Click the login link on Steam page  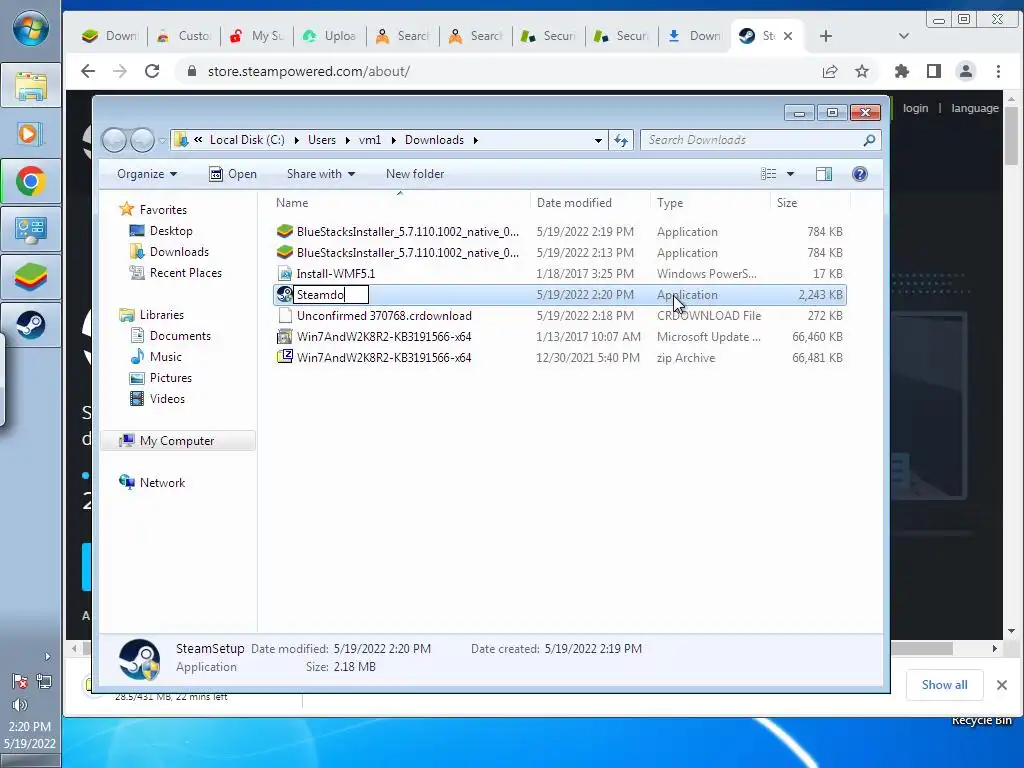(916, 108)
